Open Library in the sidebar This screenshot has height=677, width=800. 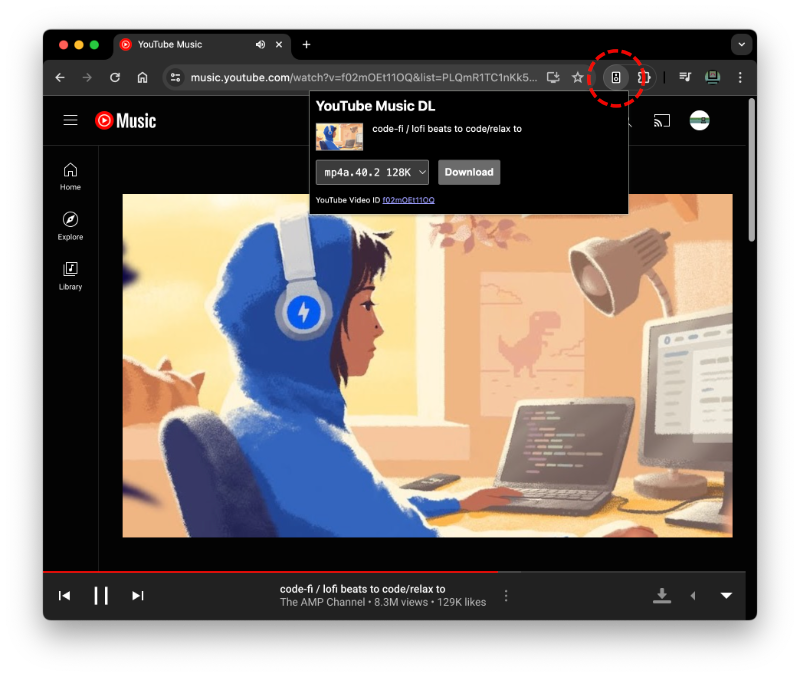(x=70, y=276)
